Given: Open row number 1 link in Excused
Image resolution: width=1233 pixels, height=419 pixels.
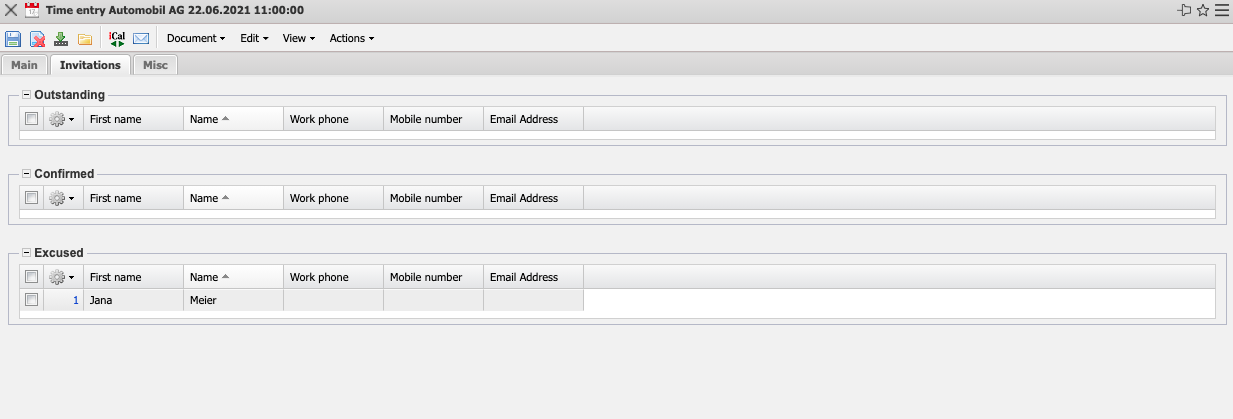Looking at the screenshot, I should tap(75, 300).
